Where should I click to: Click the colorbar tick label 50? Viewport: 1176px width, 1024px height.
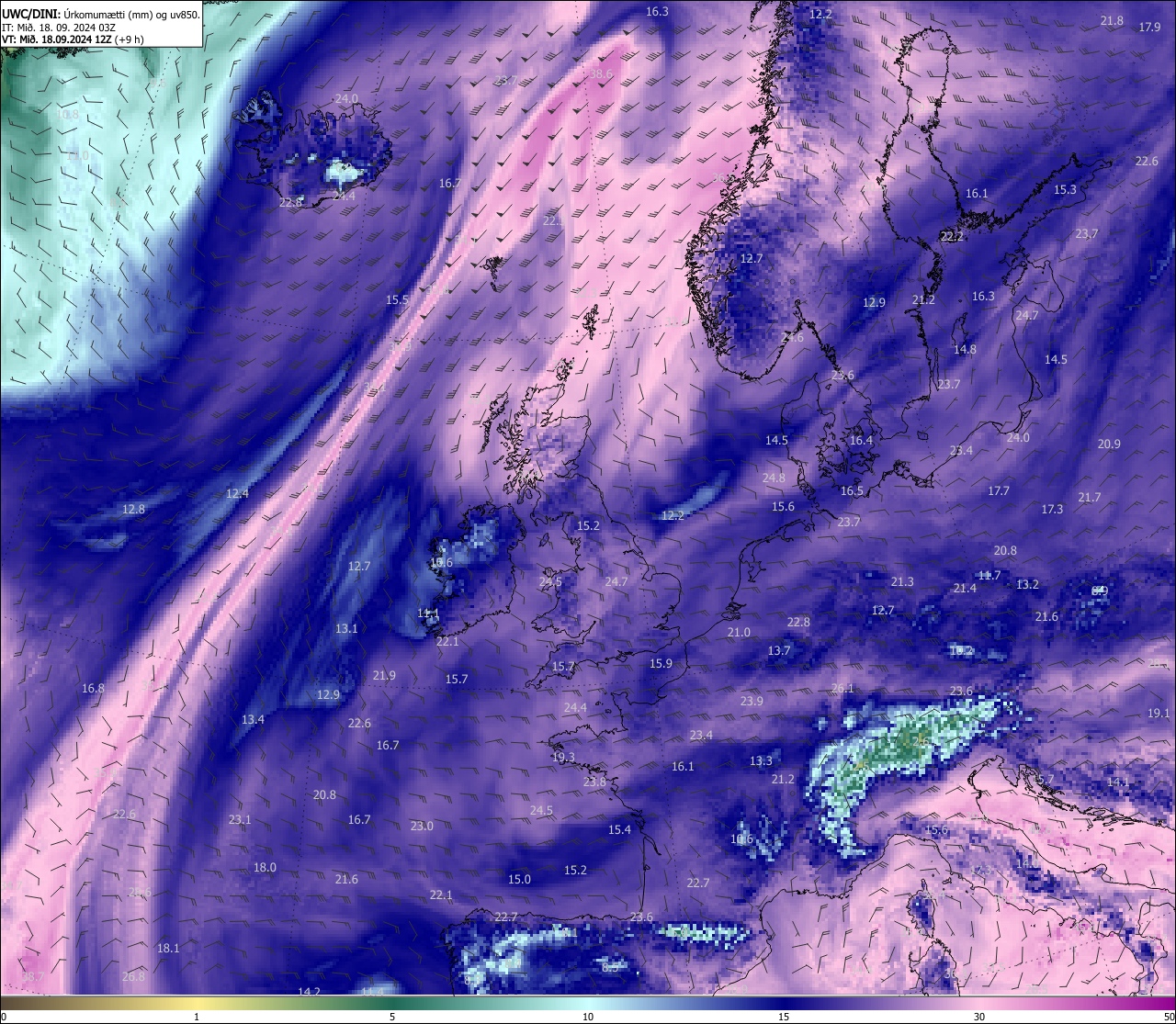pyautogui.click(x=1169, y=1017)
